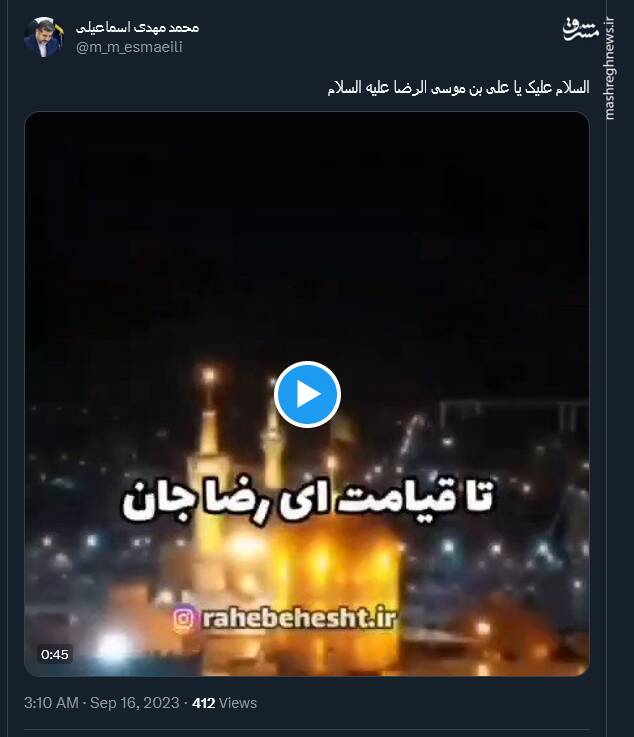This screenshot has width=634, height=737.
Task: Click the word Views under the tweet
Action: pyautogui.click(x=238, y=703)
